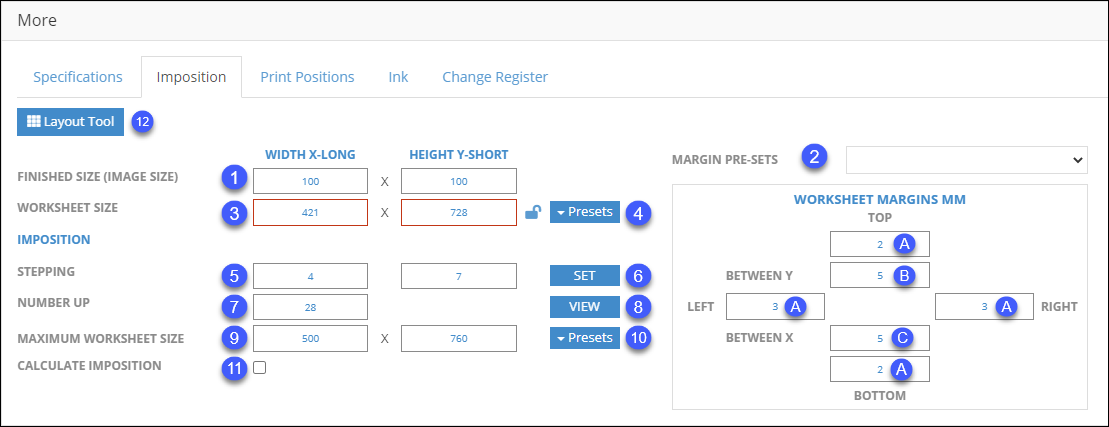Click the VIEW number up button
1109x427 pixels.
click(585, 307)
